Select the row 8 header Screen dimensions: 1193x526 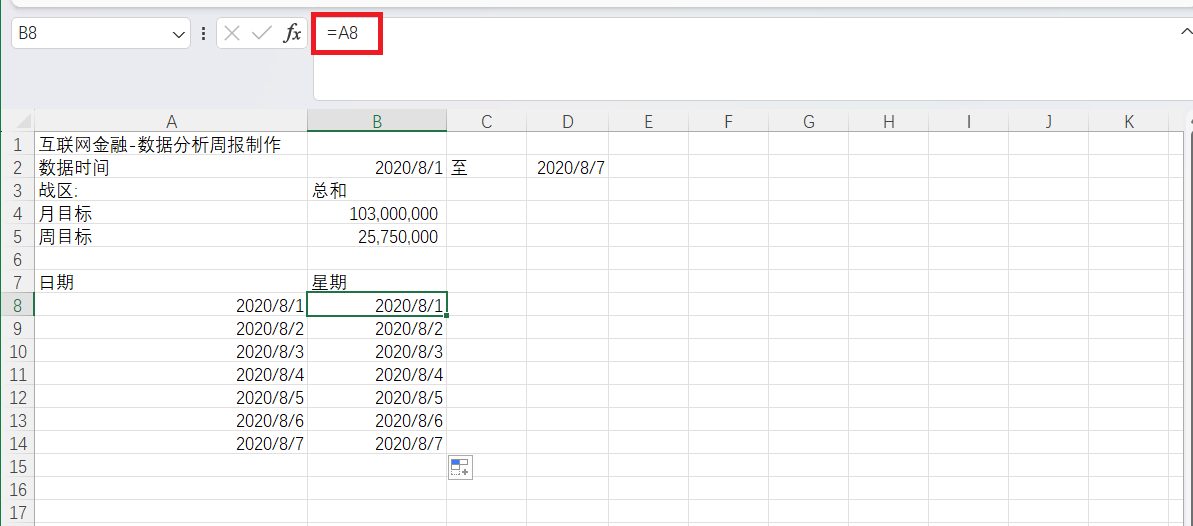coord(17,305)
